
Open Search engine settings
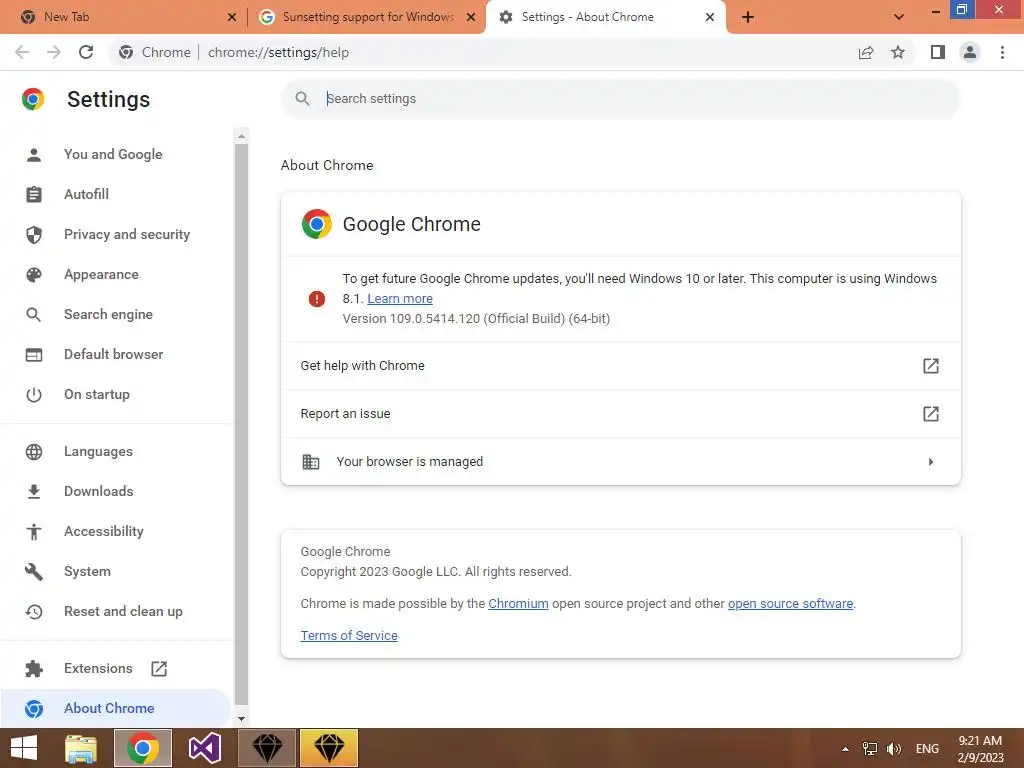(x=108, y=314)
